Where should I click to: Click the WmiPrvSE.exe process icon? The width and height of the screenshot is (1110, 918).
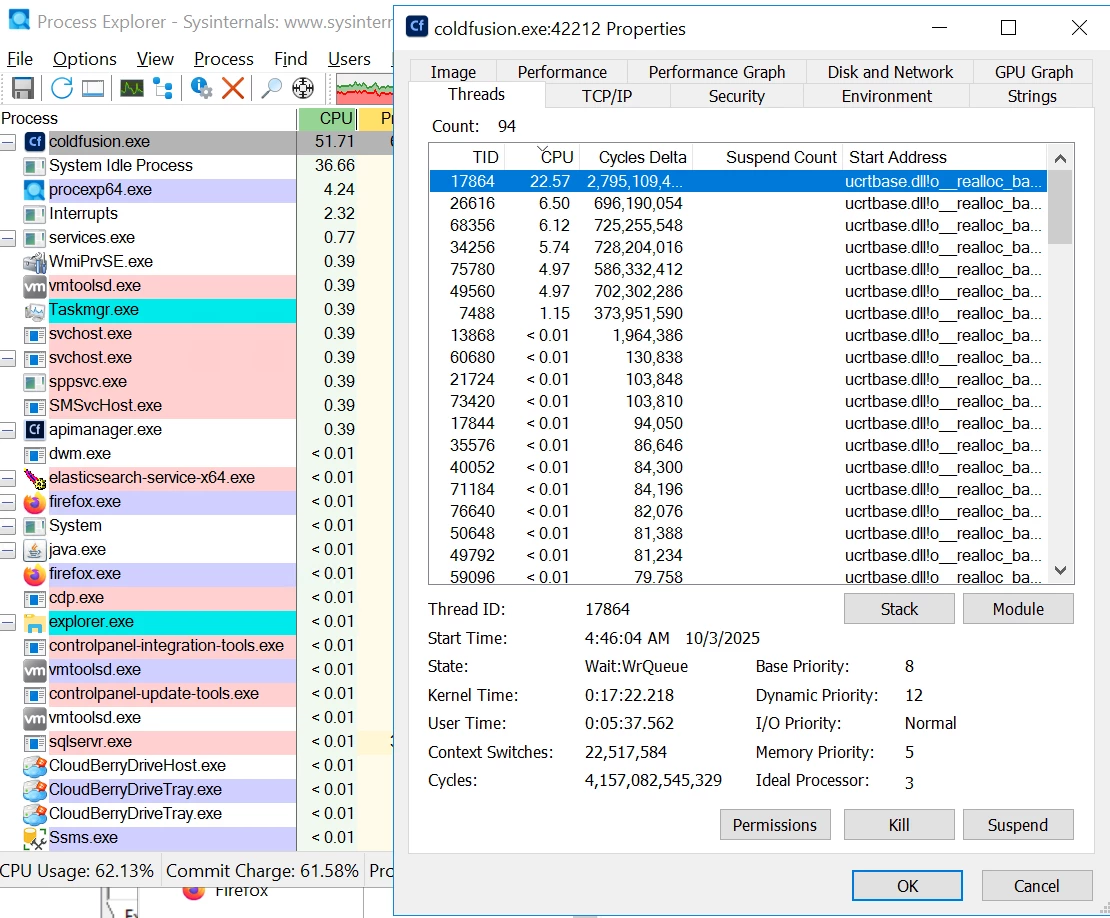pos(35,262)
